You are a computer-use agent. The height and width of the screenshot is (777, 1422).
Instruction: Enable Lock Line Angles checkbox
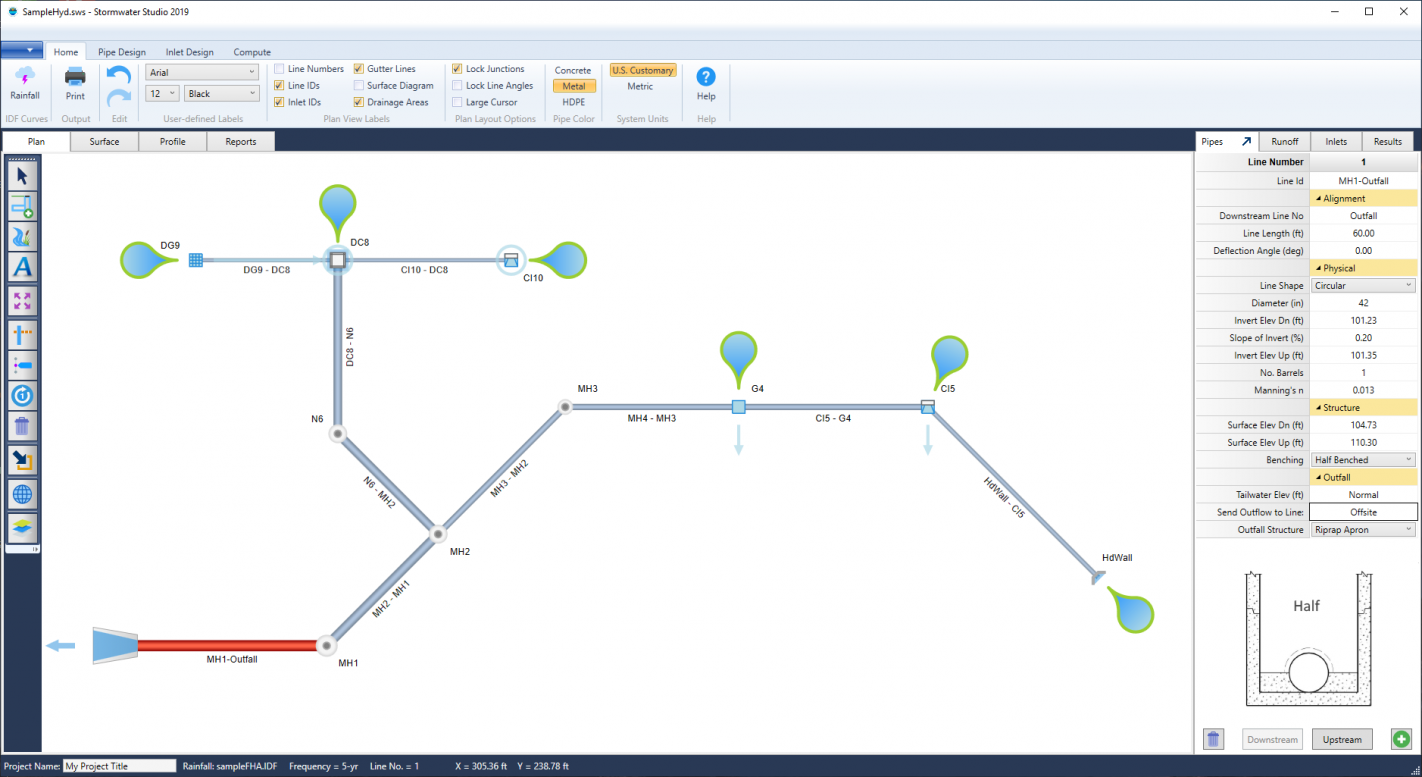coord(457,86)
